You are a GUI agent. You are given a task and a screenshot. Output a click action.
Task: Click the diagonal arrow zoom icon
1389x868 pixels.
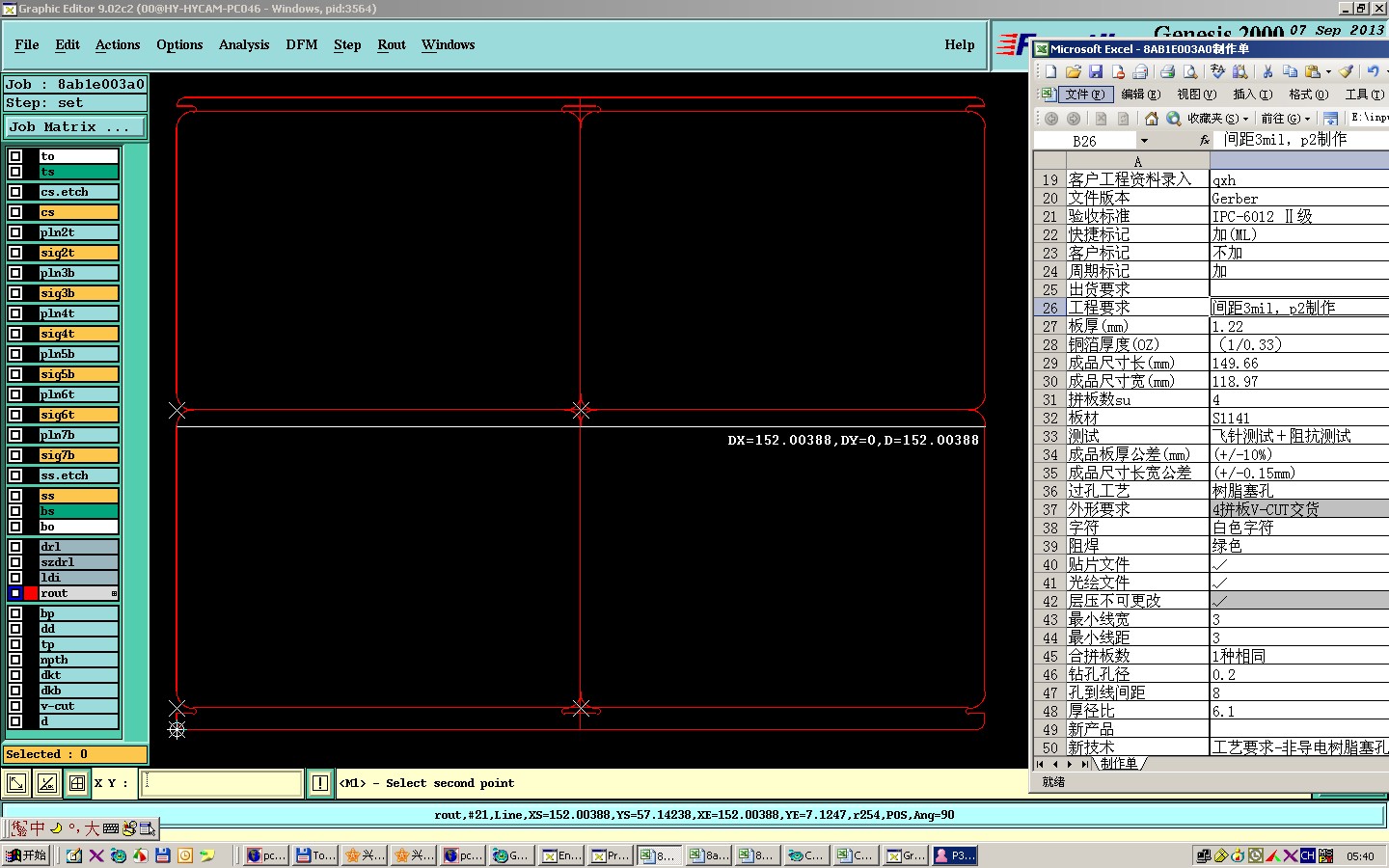click(16, 783)
